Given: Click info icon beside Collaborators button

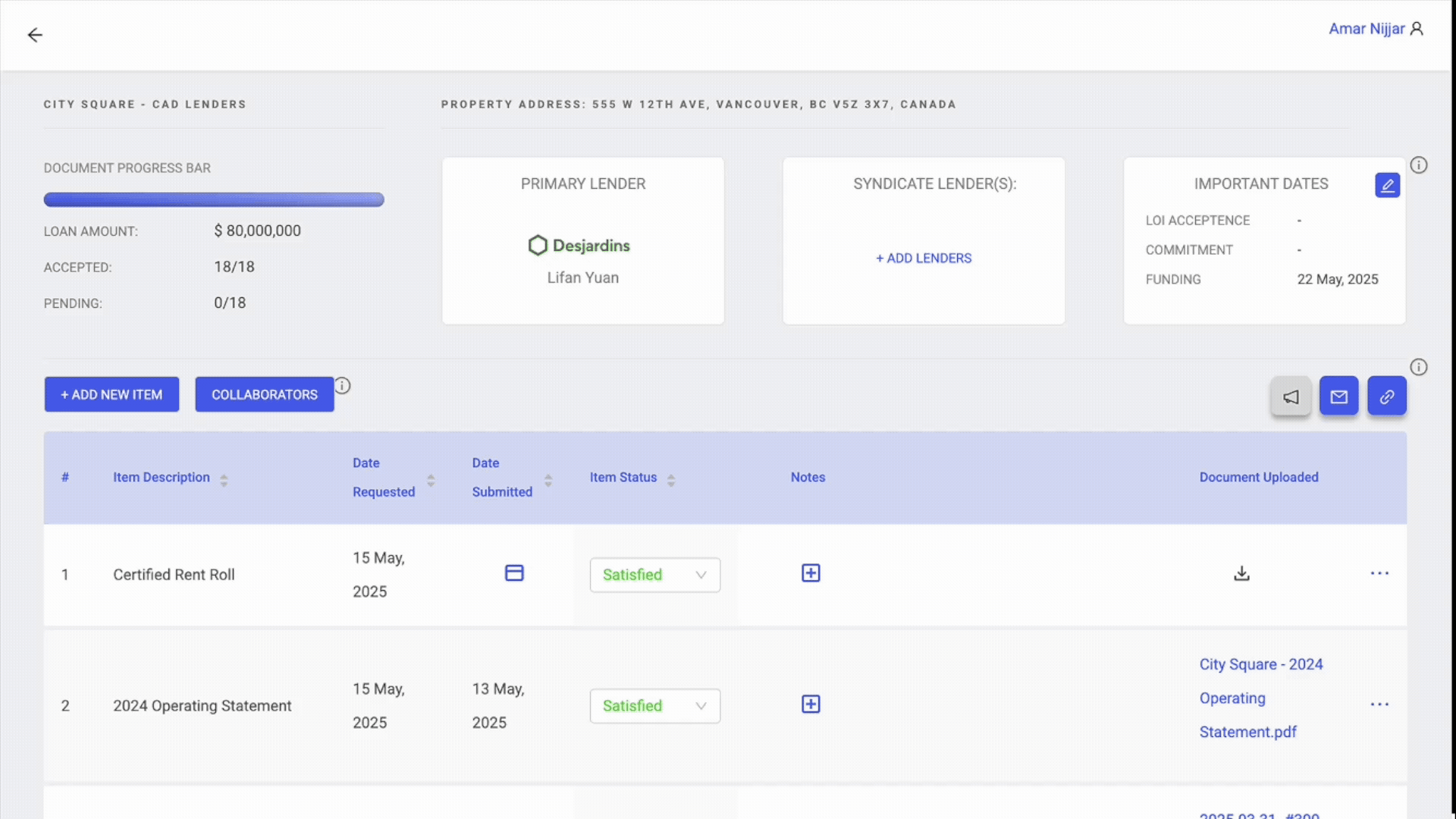Looking at the screenshot, I should (343, 386).
